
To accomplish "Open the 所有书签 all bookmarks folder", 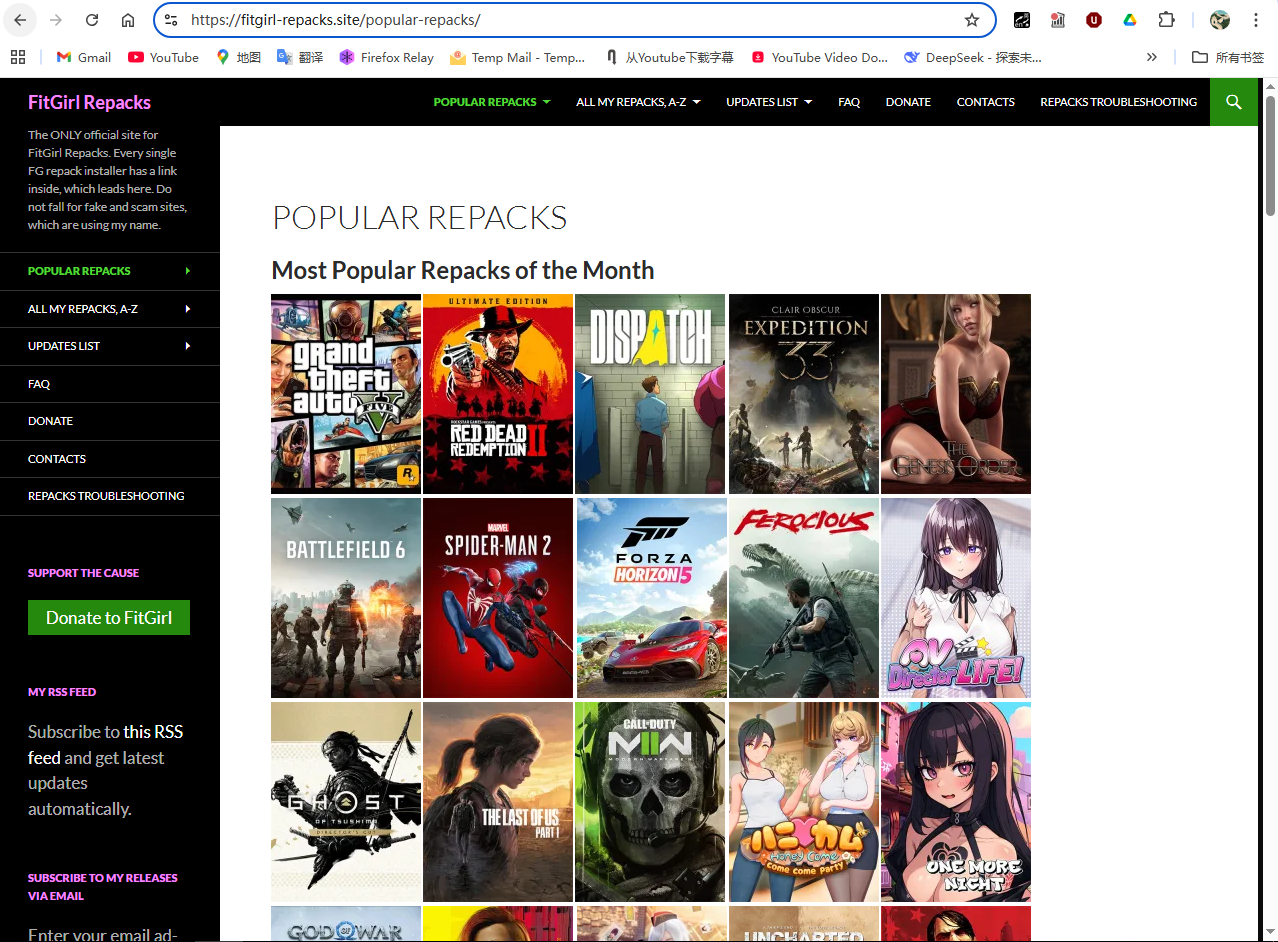I will [1228, 57].
